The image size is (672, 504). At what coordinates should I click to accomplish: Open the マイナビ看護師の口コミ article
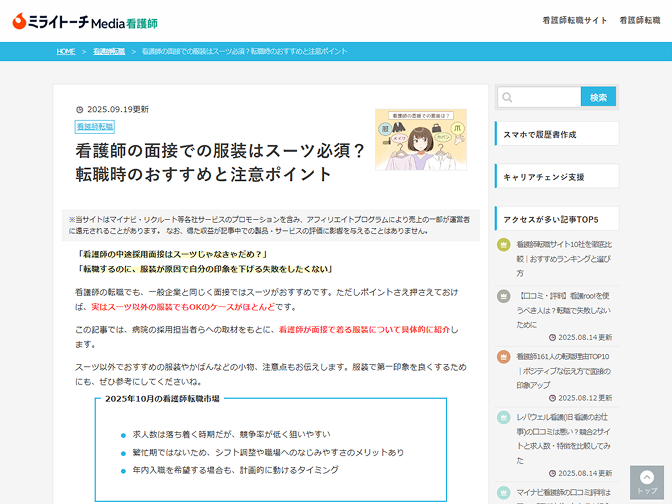click(x=564, y=496)
